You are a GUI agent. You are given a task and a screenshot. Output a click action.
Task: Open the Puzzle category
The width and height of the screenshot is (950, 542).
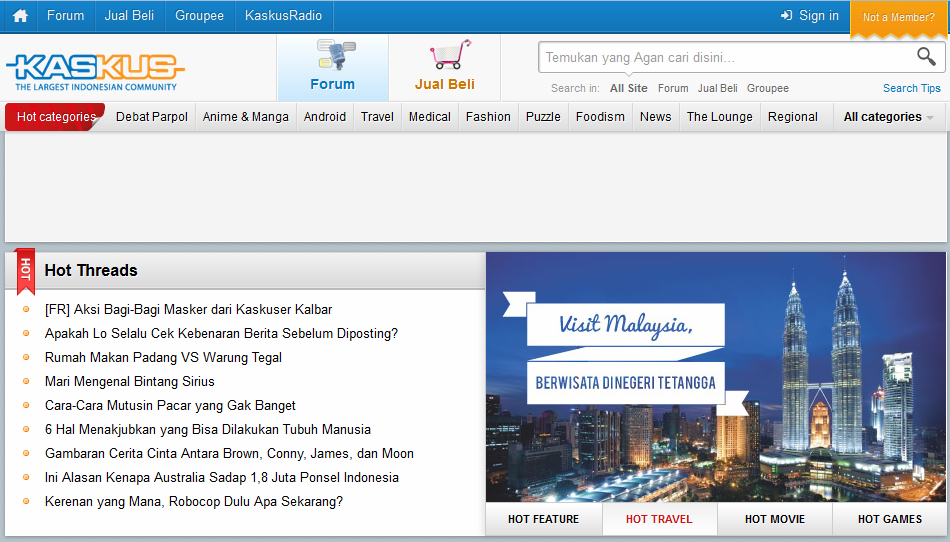(543, 117)
